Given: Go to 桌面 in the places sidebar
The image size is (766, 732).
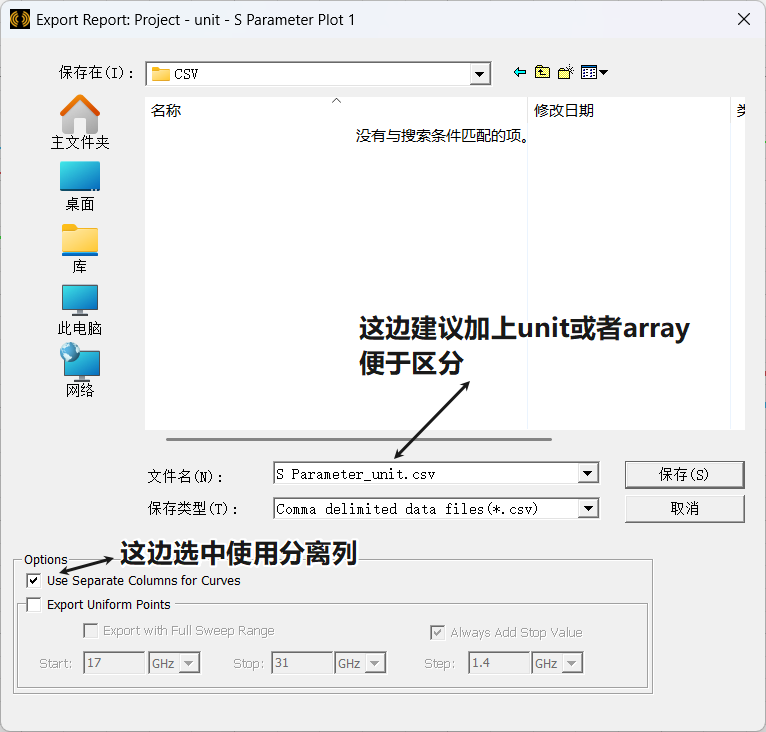Looking at the screenshot, I should point(80,186).
